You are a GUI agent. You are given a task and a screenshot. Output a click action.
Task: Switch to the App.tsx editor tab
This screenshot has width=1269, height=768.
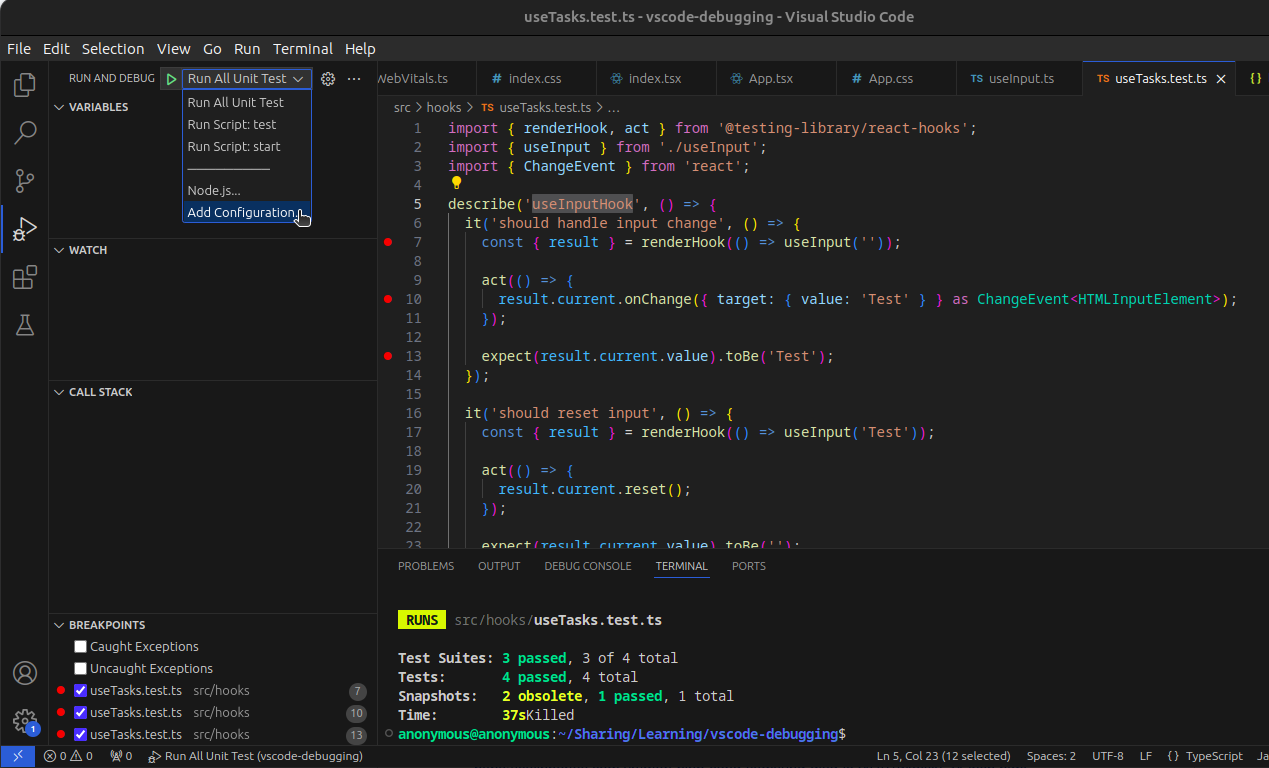[x=770, y=79]
